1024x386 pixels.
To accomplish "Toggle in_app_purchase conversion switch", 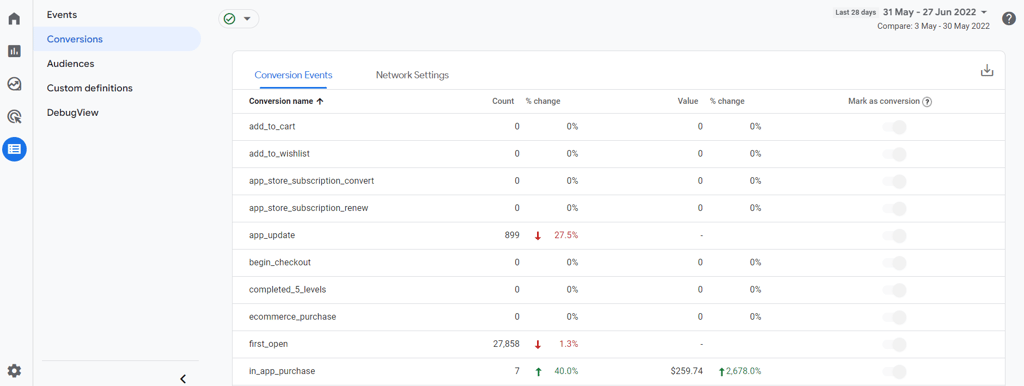I will 894,372.
